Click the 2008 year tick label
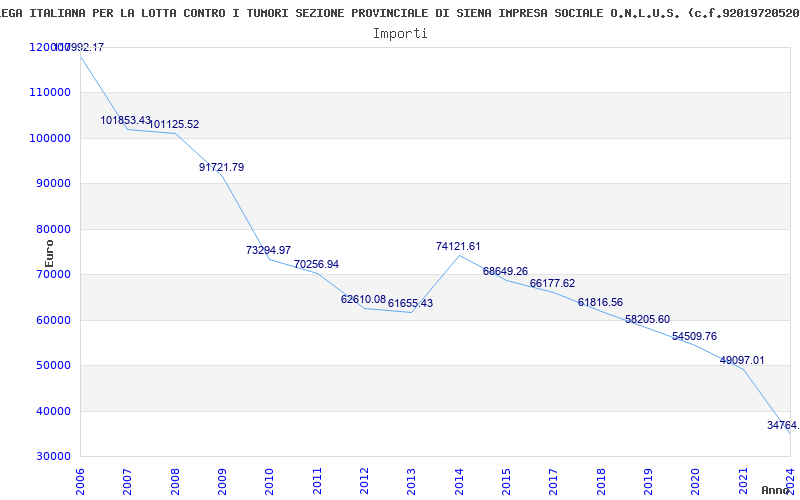The width and height of the screenshot is (800, 500). (175, 482)
